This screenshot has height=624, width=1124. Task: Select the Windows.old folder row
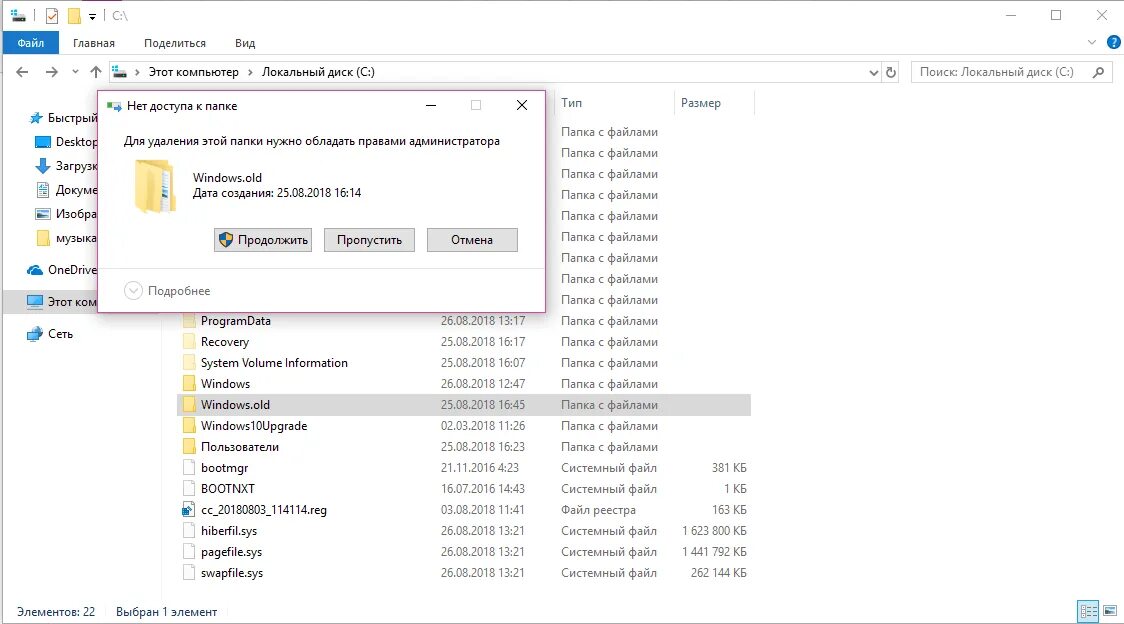(464, 405)
